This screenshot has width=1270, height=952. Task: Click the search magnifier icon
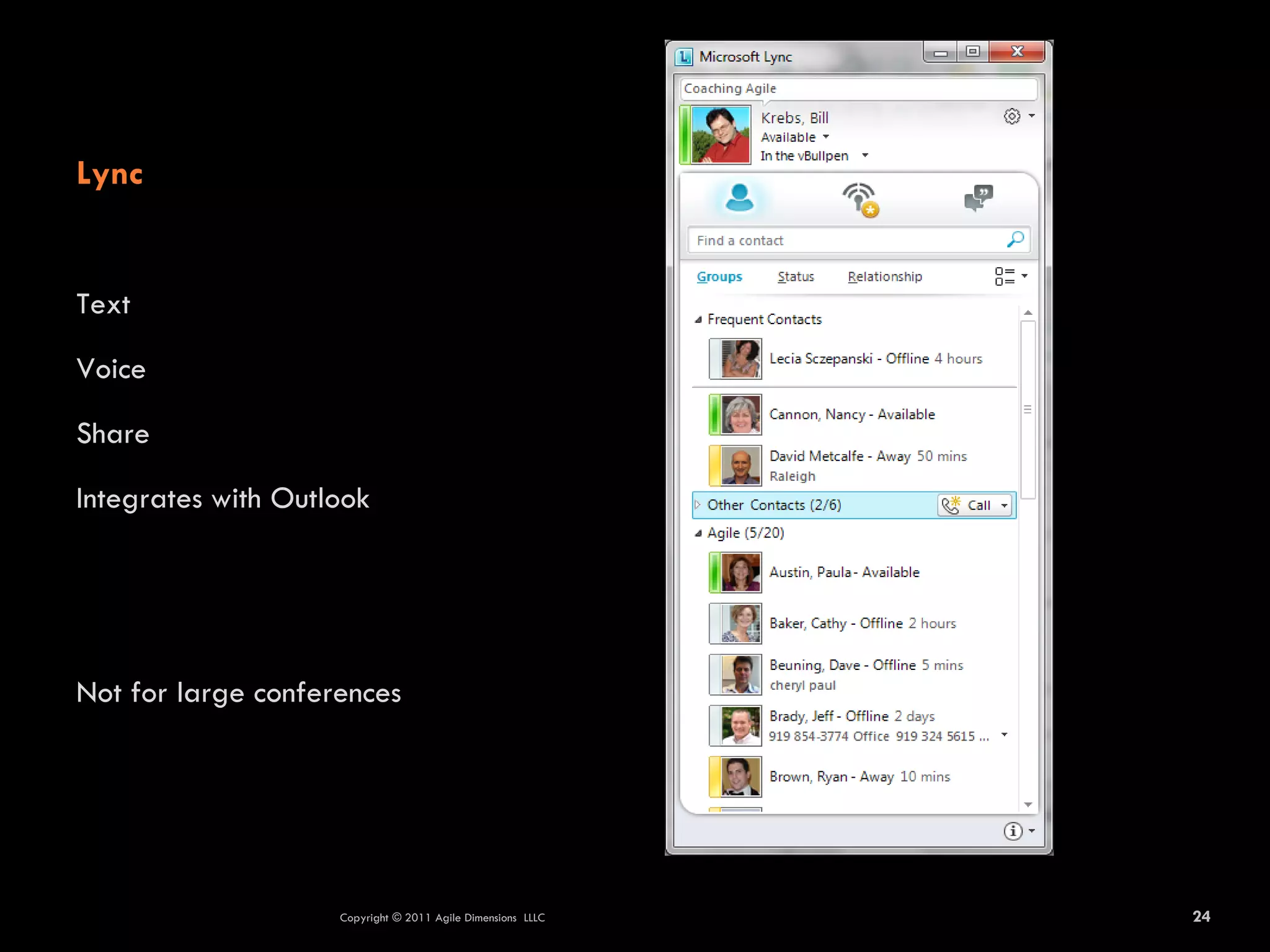(x=1015, y=240)
